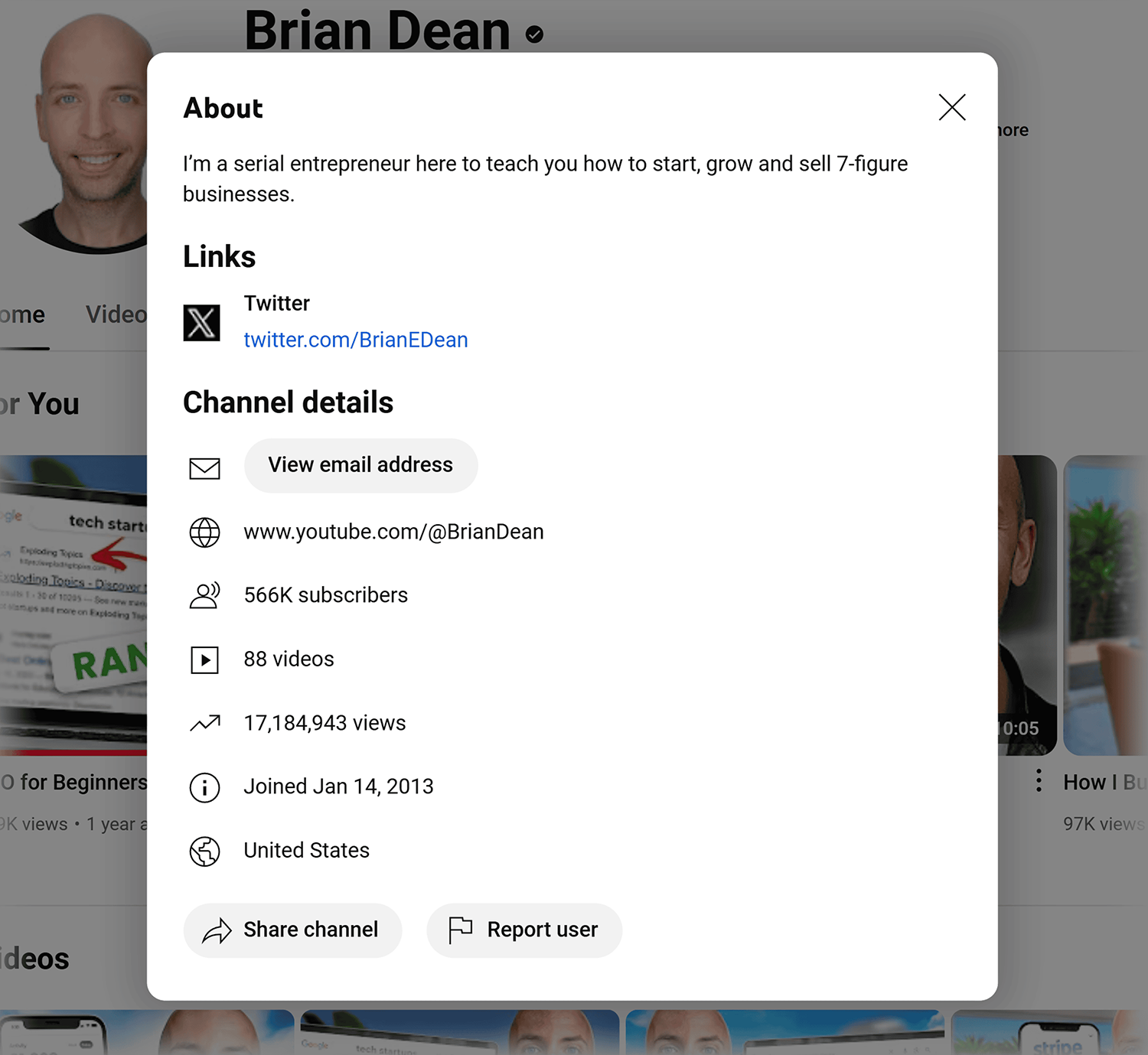Click View email address button
1148x1055 pixels.
pos(360,465)
